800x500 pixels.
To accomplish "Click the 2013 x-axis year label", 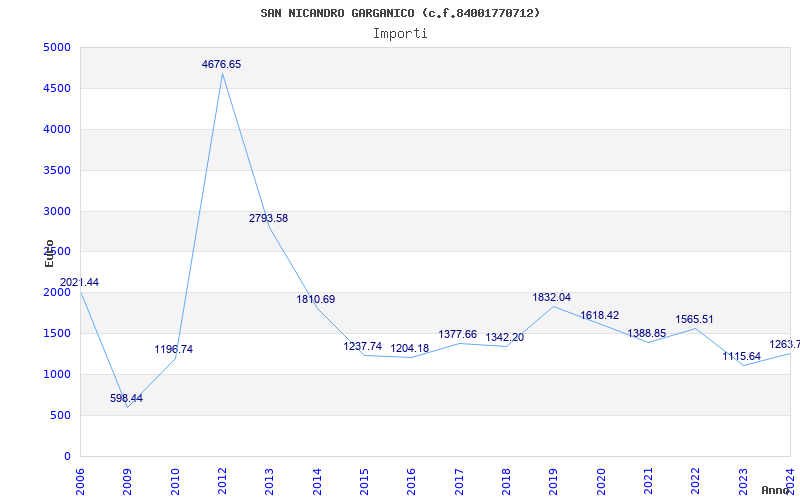I will pos(269,482).
